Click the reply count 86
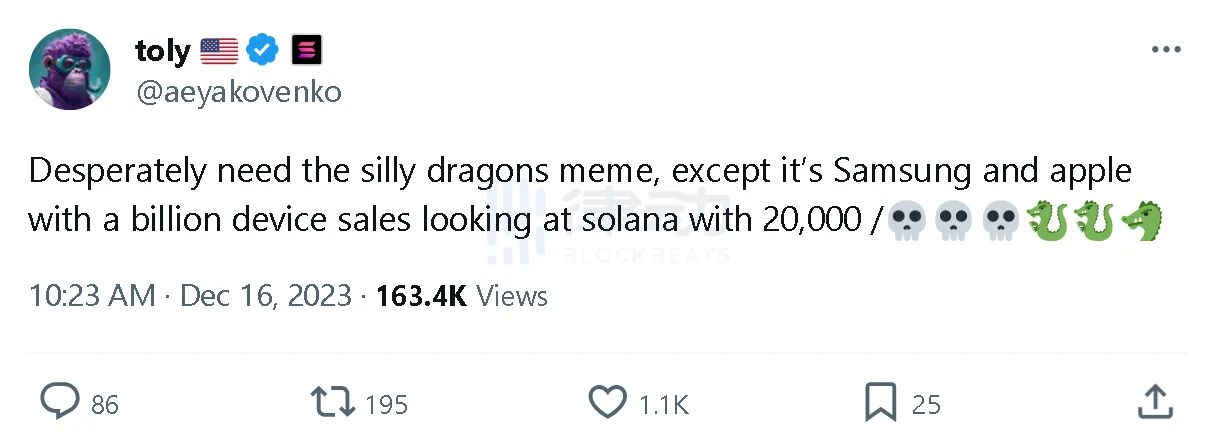The width and height of the screenshot is (1217, 444). (x=105, y=404)
